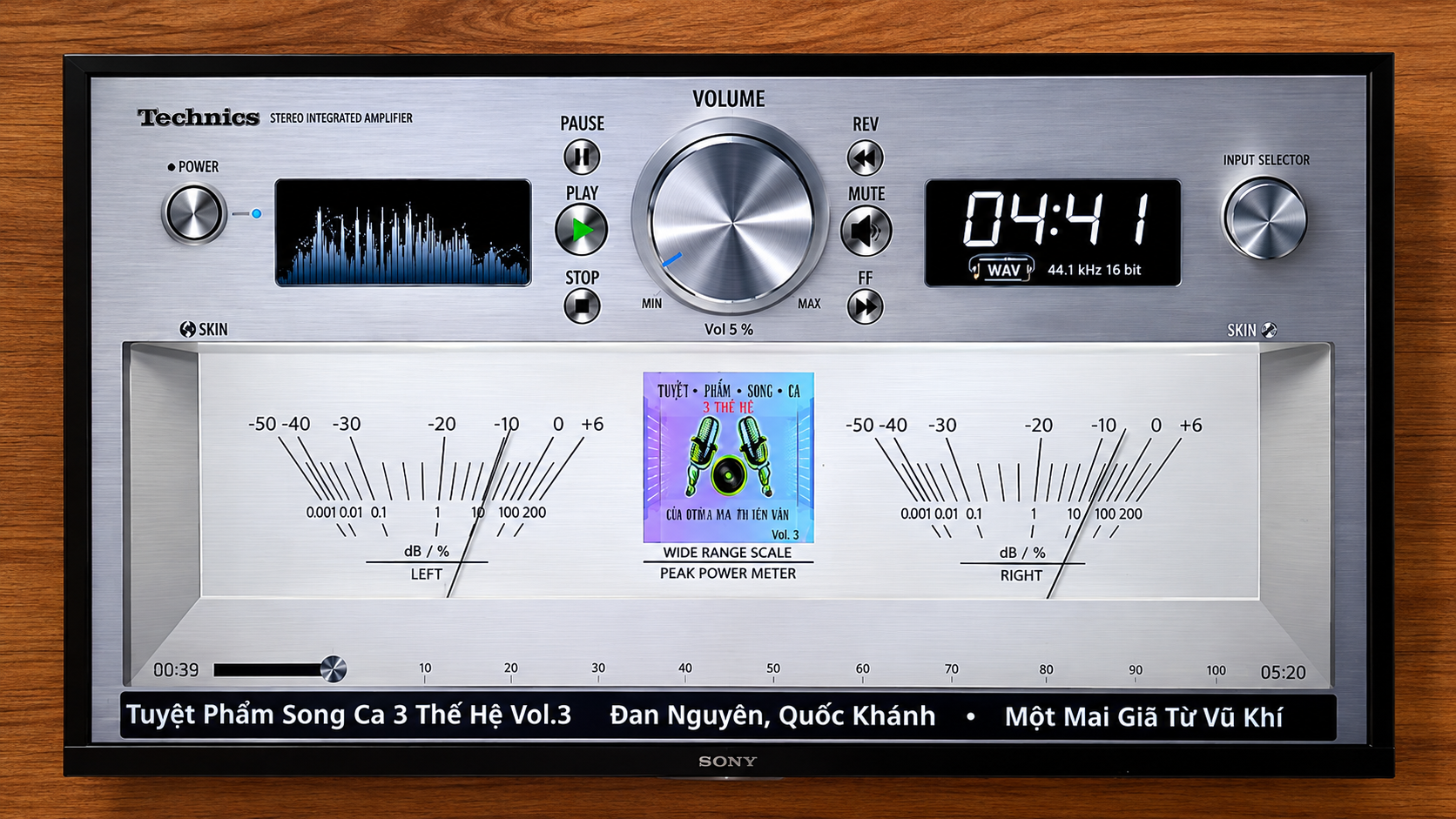Click the 04:41 time display
Viewport: 1456px width, 819px height.
click(1055, 218)
